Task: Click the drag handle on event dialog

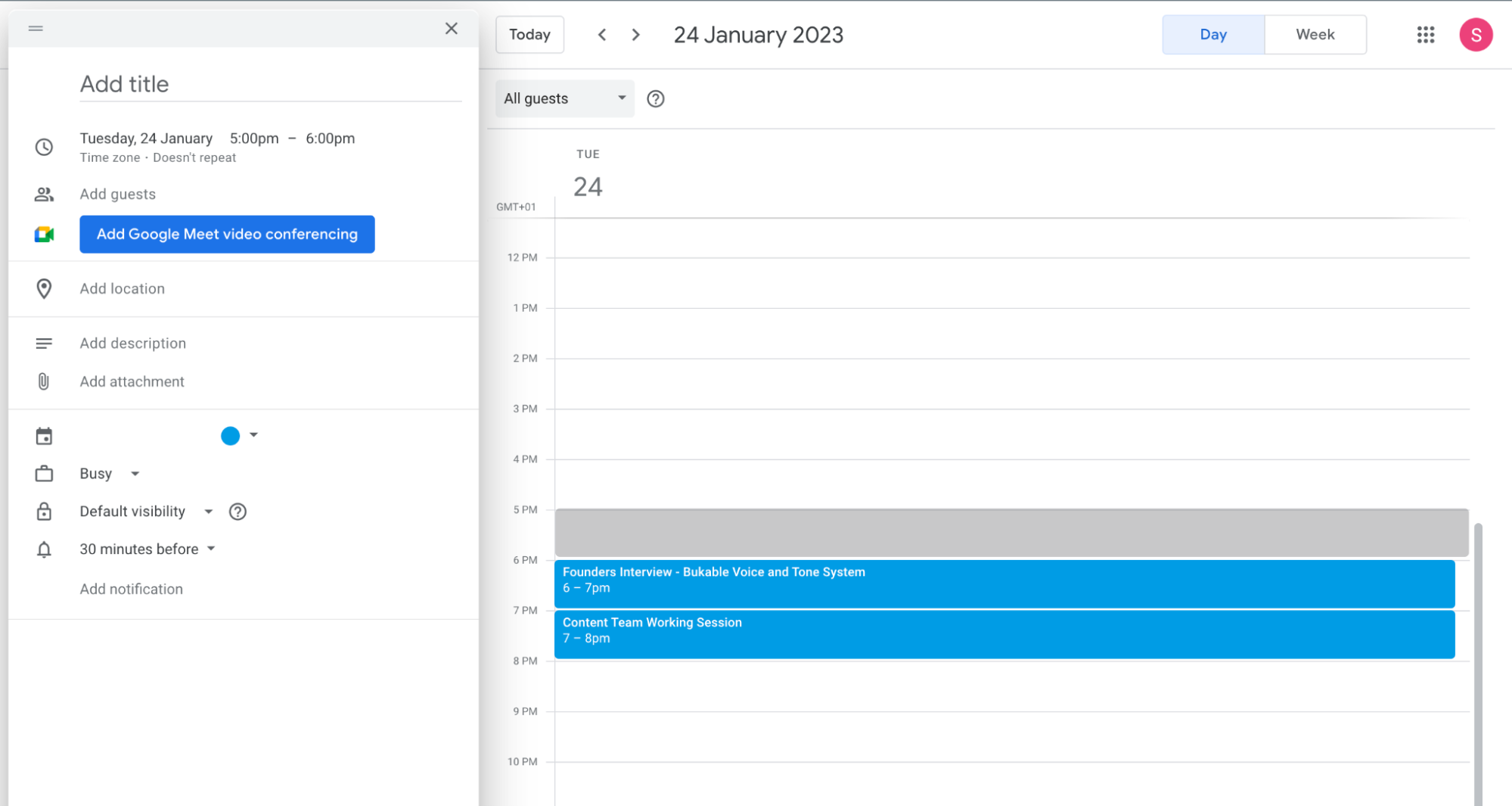Action: click(x=36, y=29)
